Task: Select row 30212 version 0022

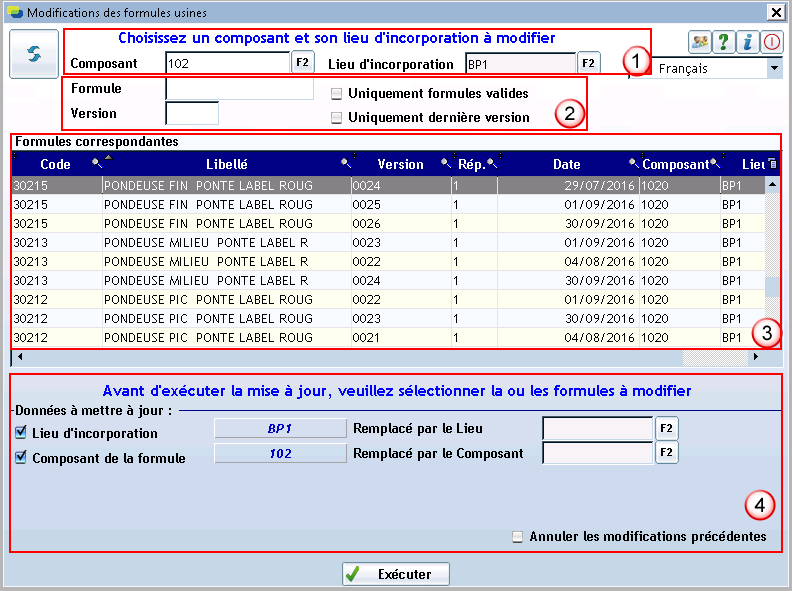Action: tap(388, 300)
